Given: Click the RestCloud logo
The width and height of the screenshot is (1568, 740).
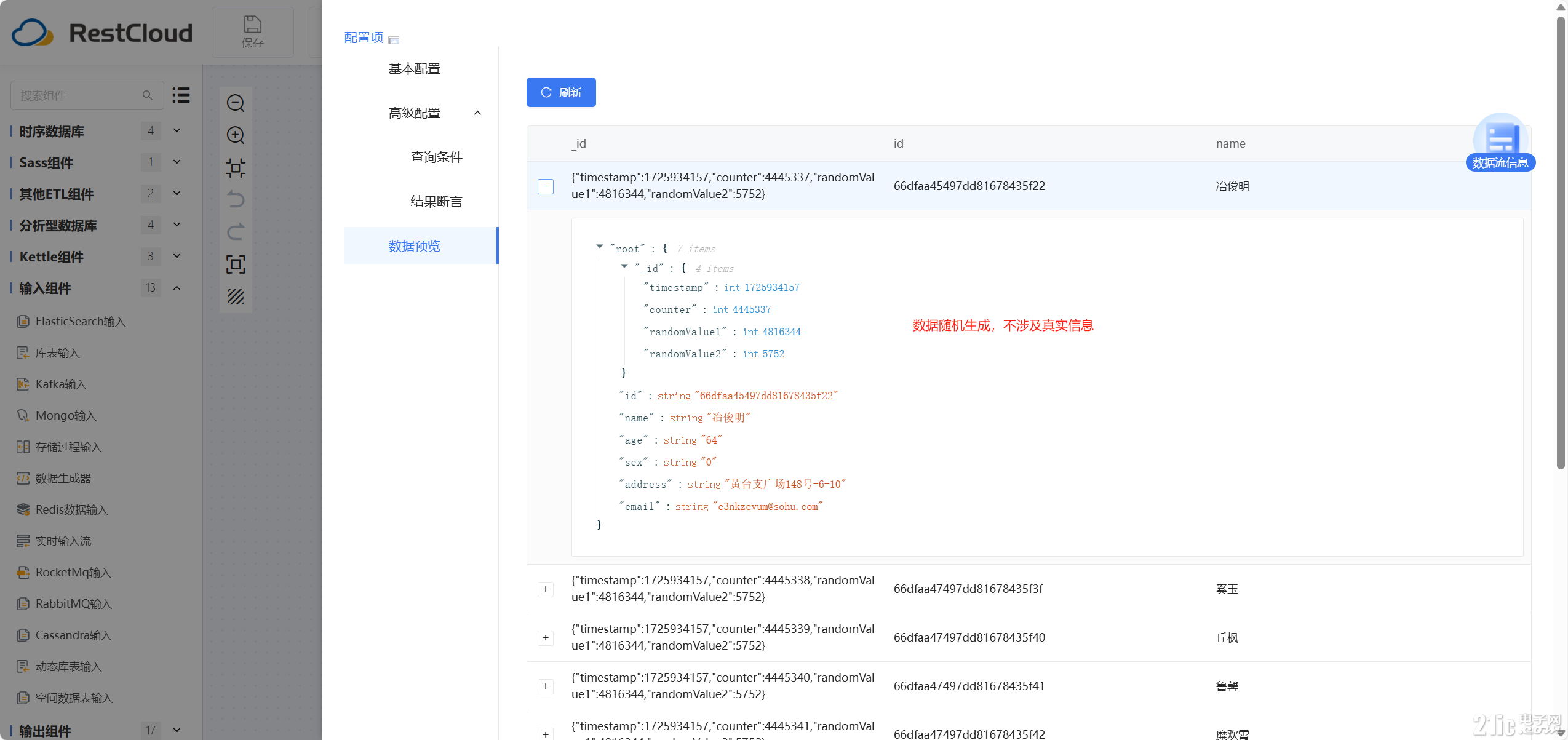Looking at the screenshot, I should [102, 33].
